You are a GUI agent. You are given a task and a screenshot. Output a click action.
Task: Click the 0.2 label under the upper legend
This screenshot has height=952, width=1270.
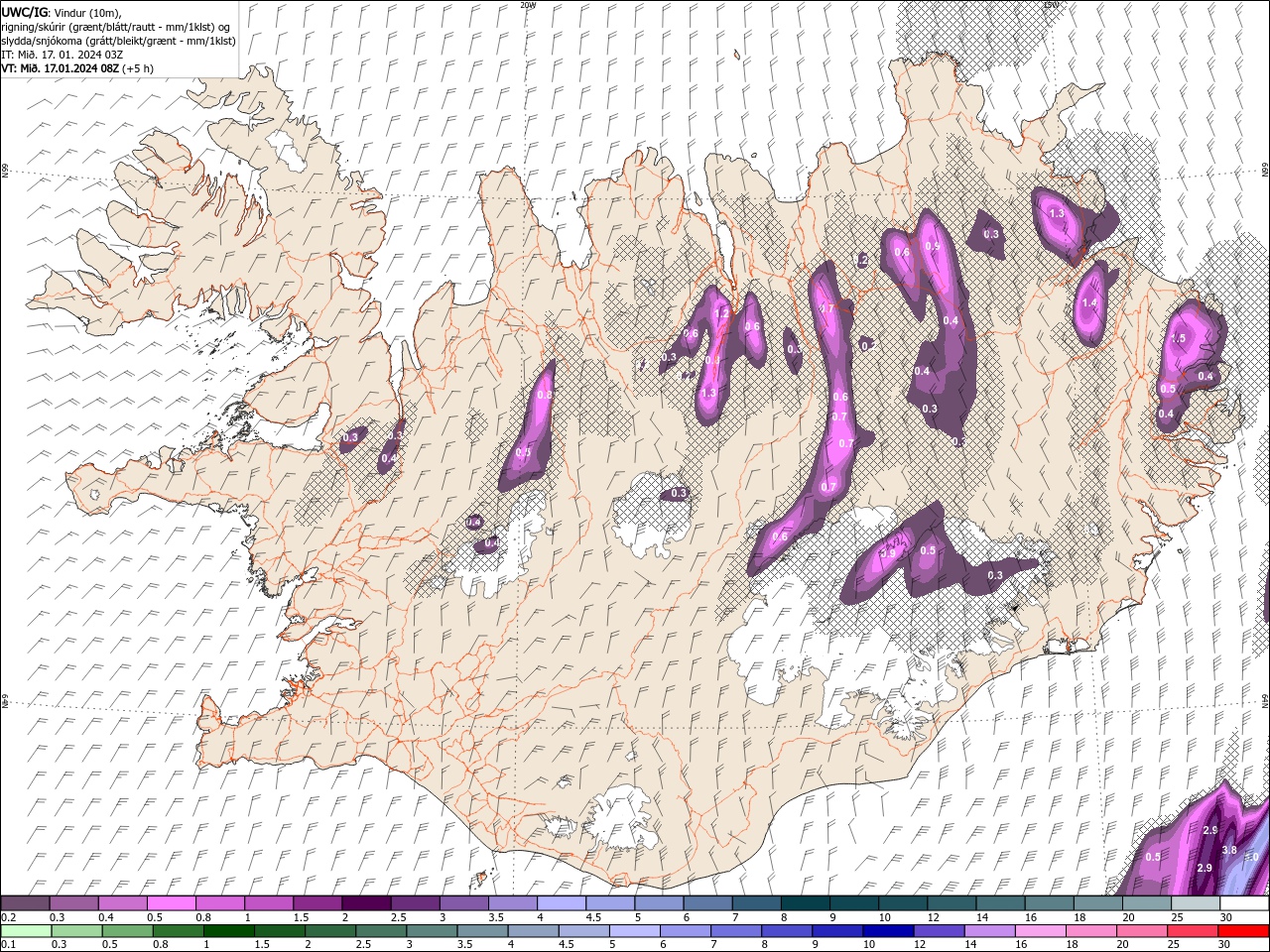(x=8, y=917)
